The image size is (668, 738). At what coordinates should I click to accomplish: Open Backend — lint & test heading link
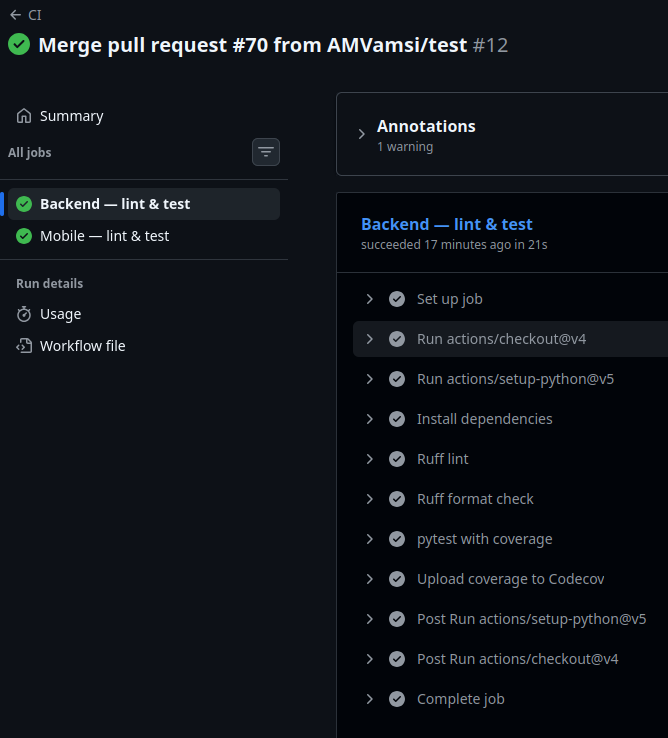click(x=447, y=224)
